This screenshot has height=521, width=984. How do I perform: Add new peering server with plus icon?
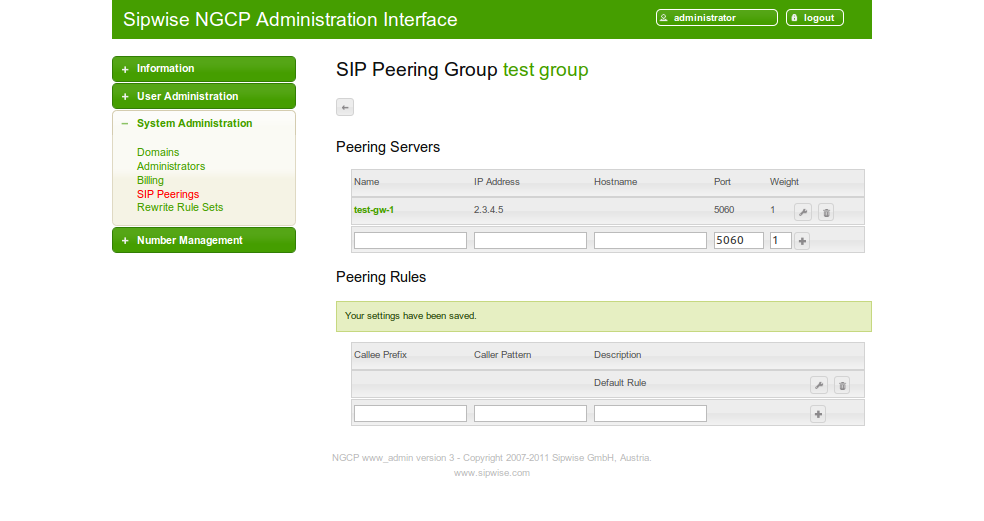click(x=802, y=241)
